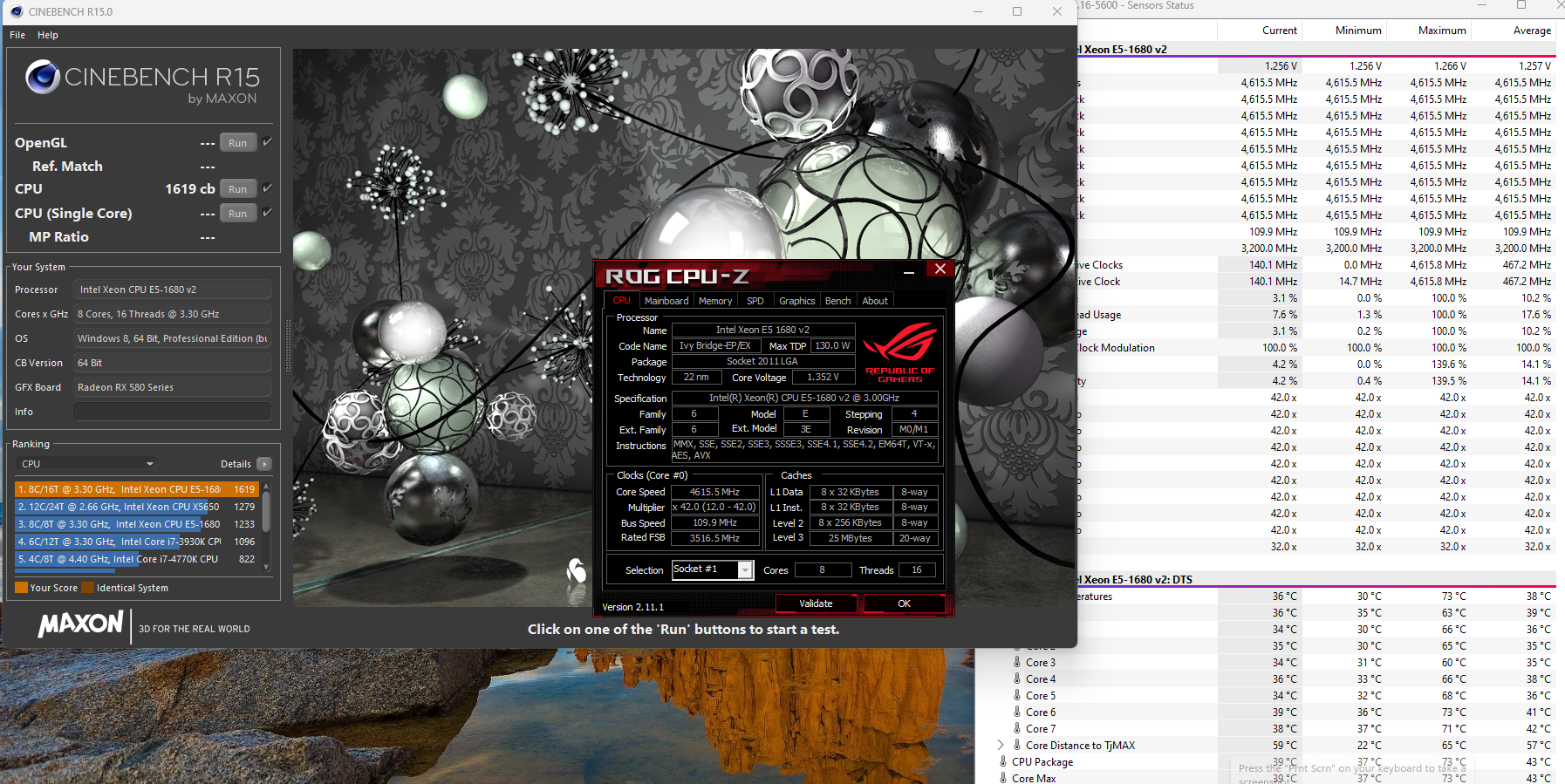Click Minimum column header in Sensors Status
Screen dimensions: 1565x784
coord(1358,31)
